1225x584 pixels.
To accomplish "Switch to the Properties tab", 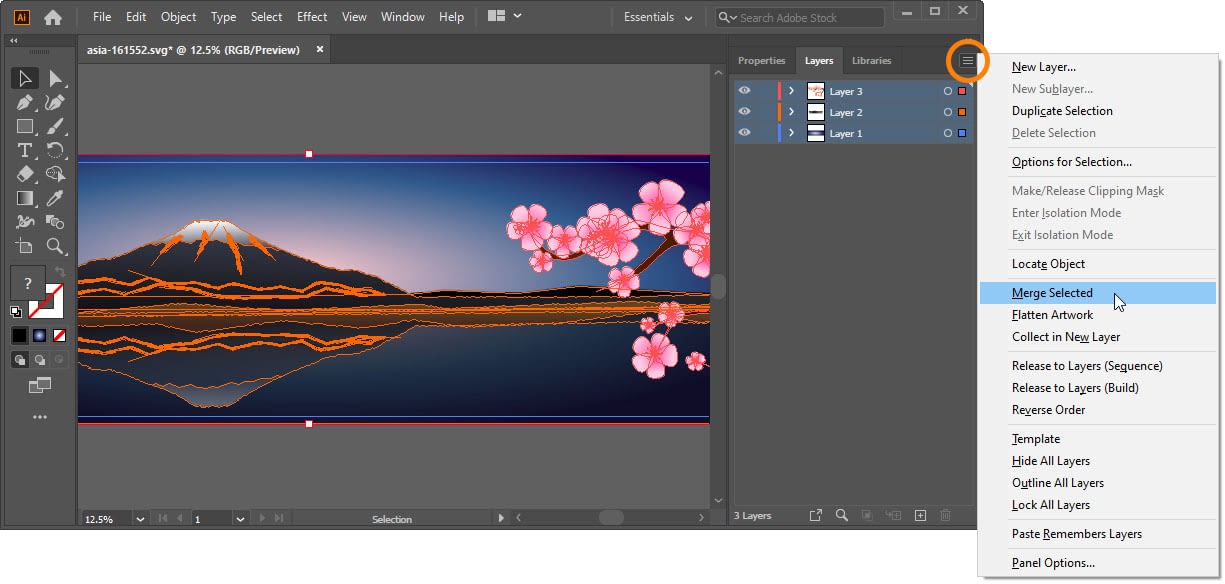I will coord(762,61).
